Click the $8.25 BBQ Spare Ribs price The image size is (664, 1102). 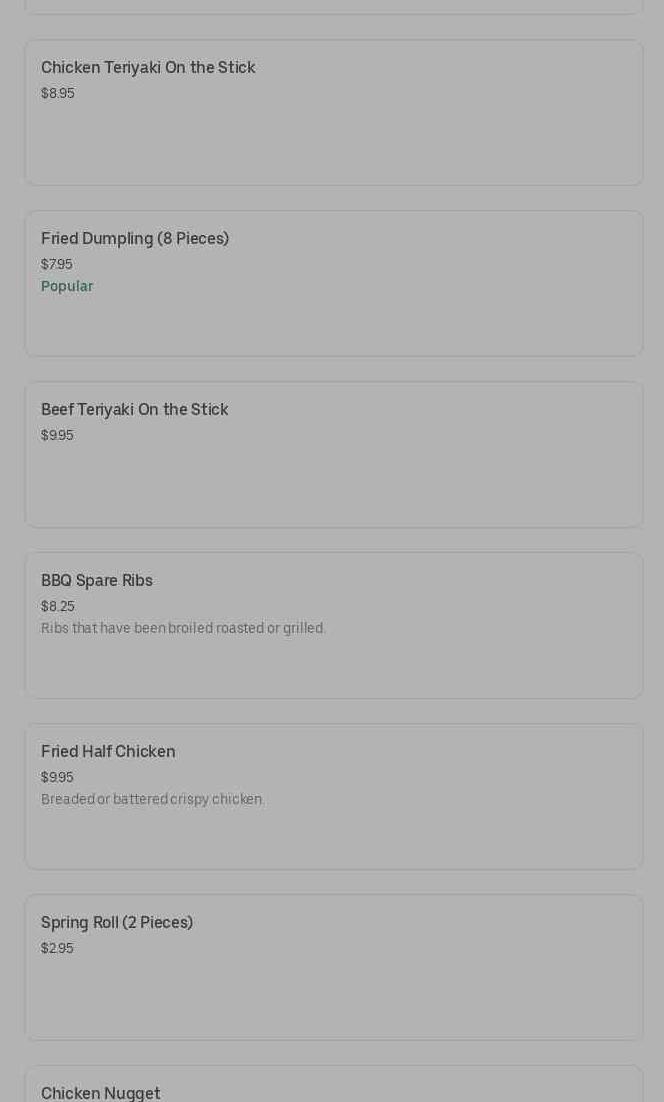click(58, 606)
